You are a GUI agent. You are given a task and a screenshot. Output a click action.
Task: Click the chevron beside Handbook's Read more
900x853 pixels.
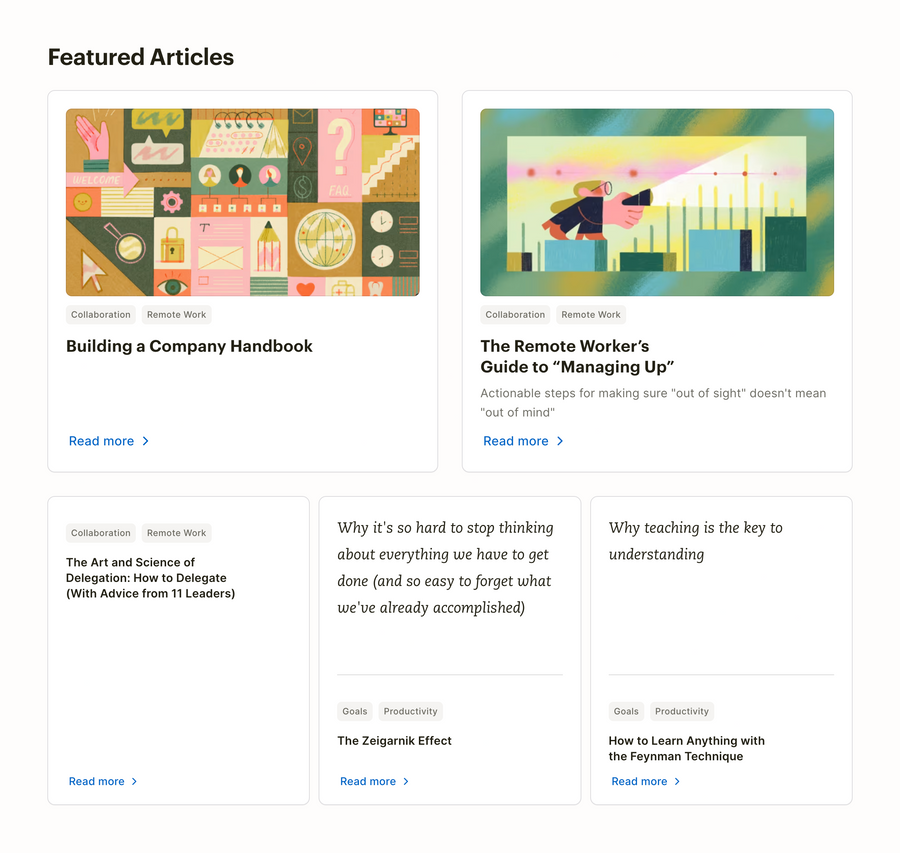[x=146, y=441]
